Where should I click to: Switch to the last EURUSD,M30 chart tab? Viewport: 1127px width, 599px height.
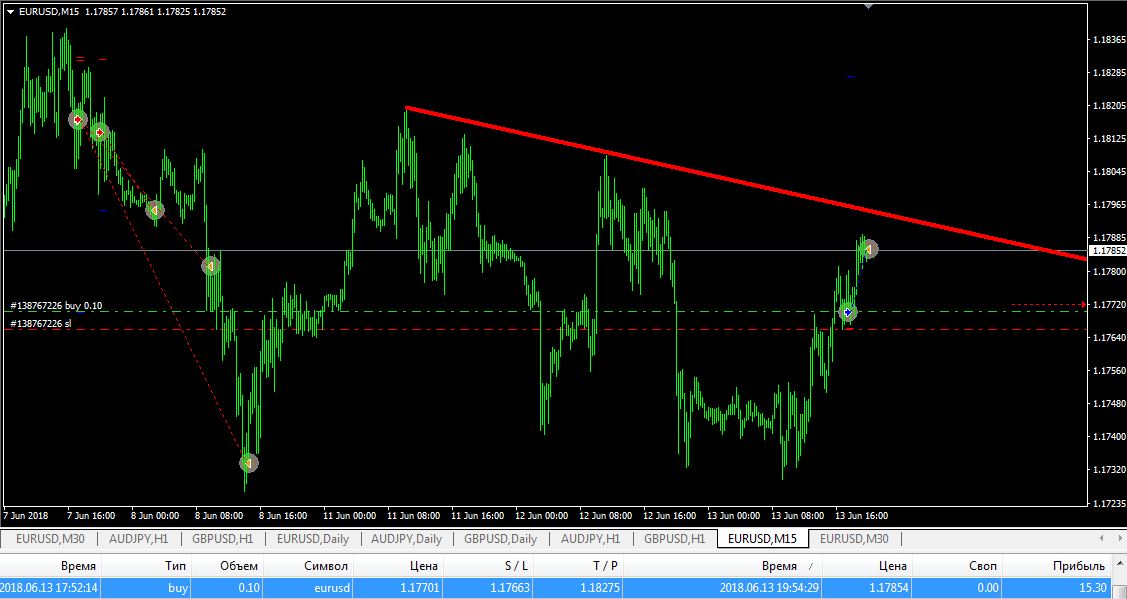854,539
